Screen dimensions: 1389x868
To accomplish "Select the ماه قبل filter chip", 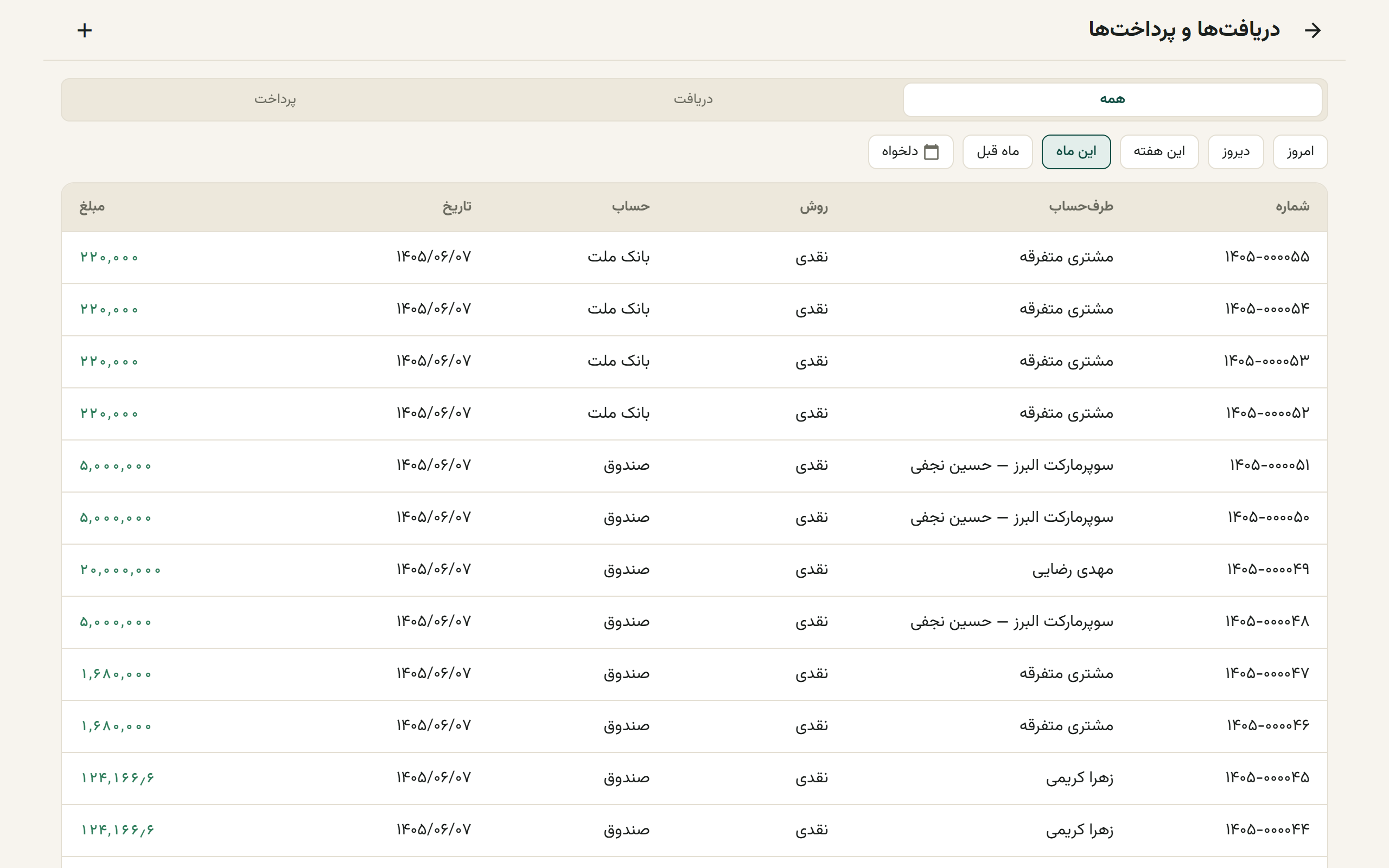I will (998, 151).
